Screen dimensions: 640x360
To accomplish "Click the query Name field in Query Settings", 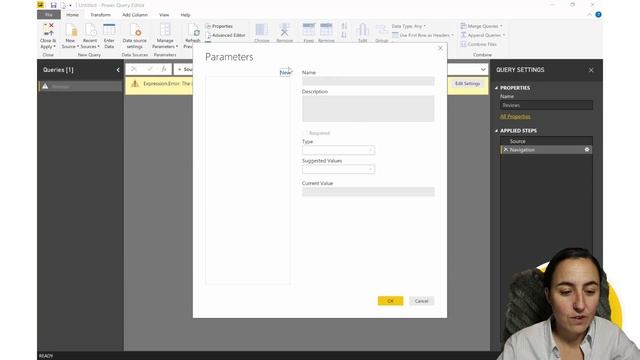I will pyautogui.click(x=547, y=105).
